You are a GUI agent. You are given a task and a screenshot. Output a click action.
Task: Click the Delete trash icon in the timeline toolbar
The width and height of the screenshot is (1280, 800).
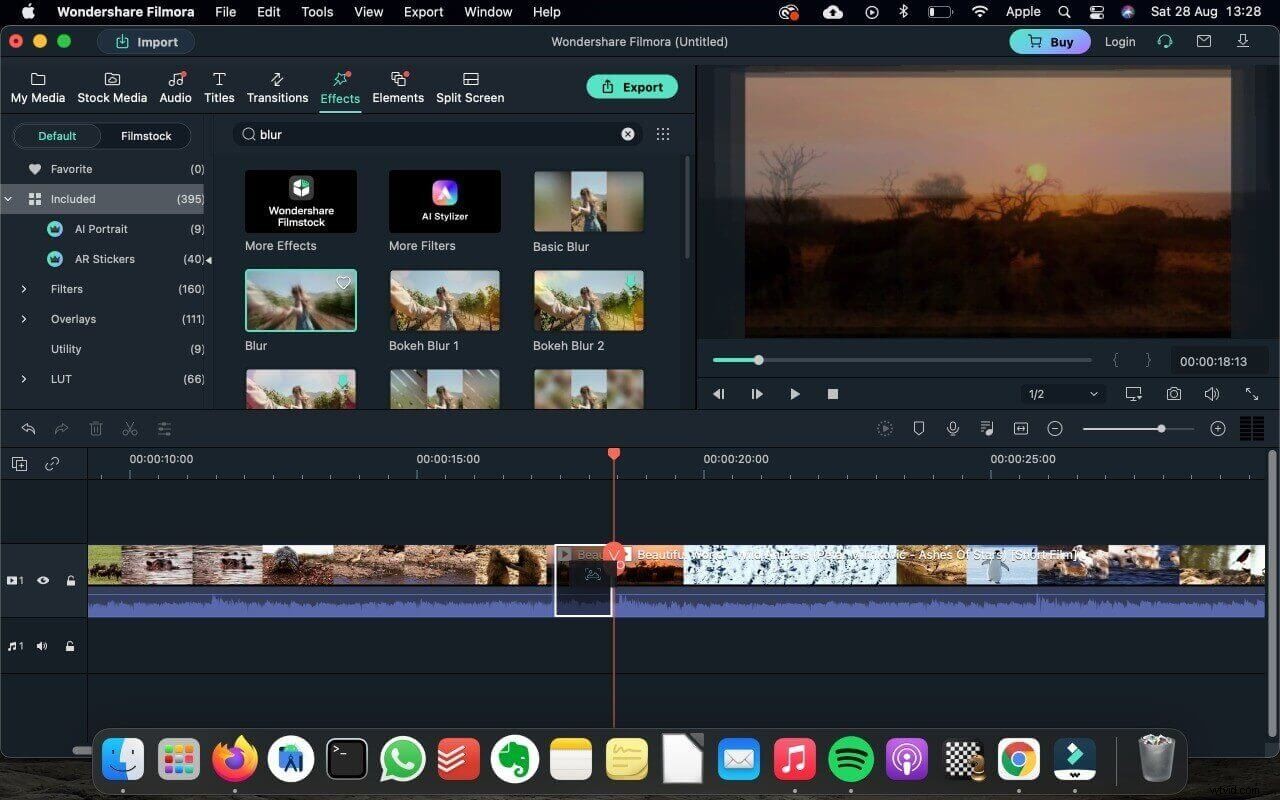click(95, 428)
